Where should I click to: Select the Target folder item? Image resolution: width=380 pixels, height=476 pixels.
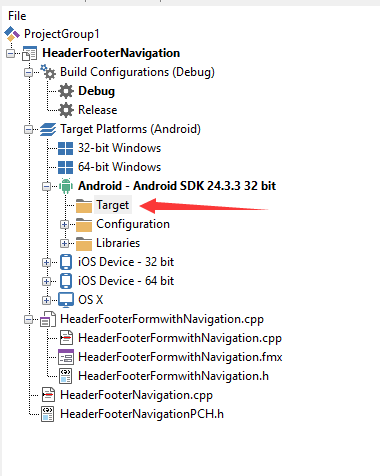coord(112,205)
